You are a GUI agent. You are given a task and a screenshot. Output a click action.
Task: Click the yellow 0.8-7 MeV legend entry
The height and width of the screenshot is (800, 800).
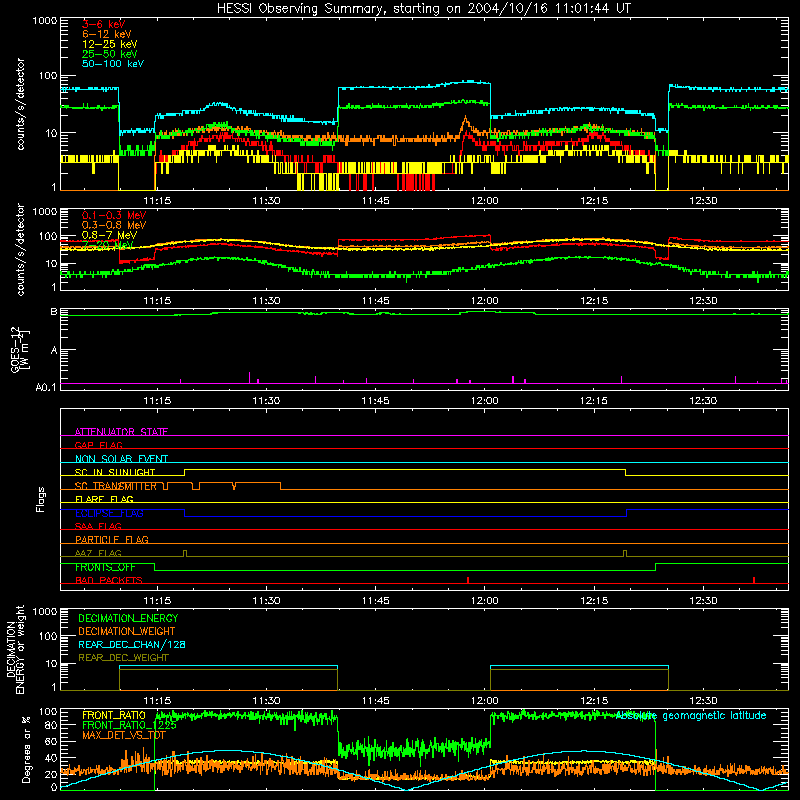(109, 235)
